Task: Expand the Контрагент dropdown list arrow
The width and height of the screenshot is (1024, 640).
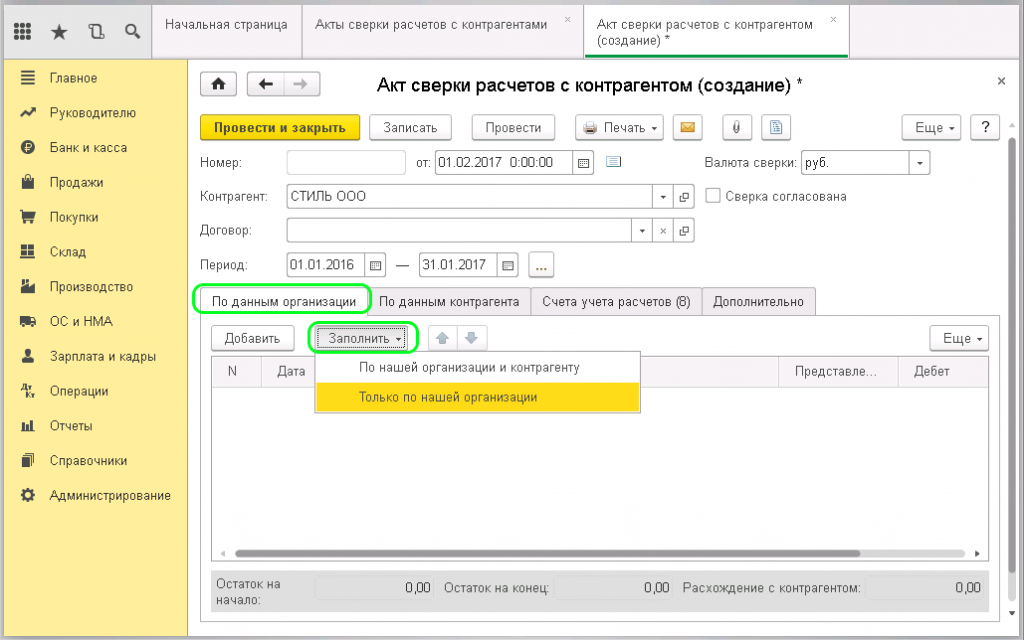Action: 663,196
